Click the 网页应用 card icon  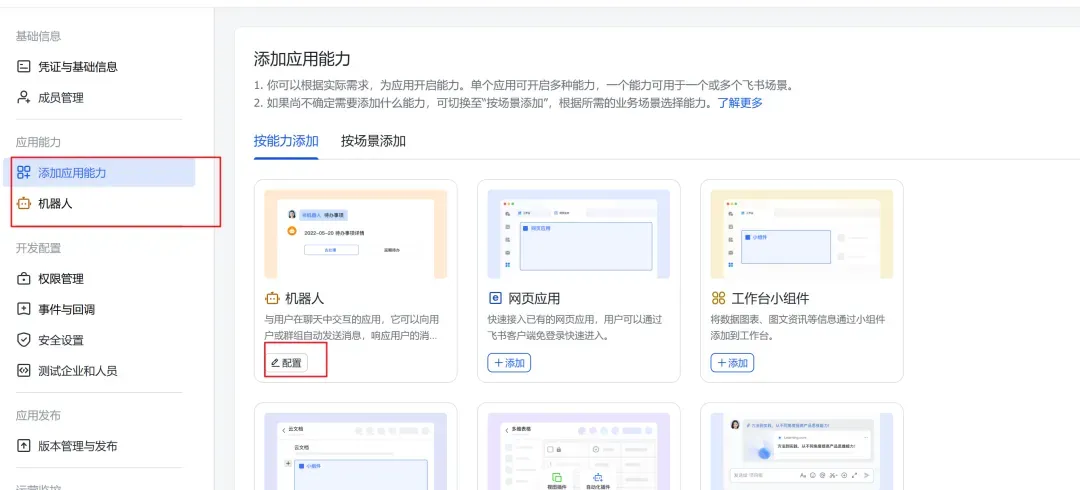click(495, 298)
